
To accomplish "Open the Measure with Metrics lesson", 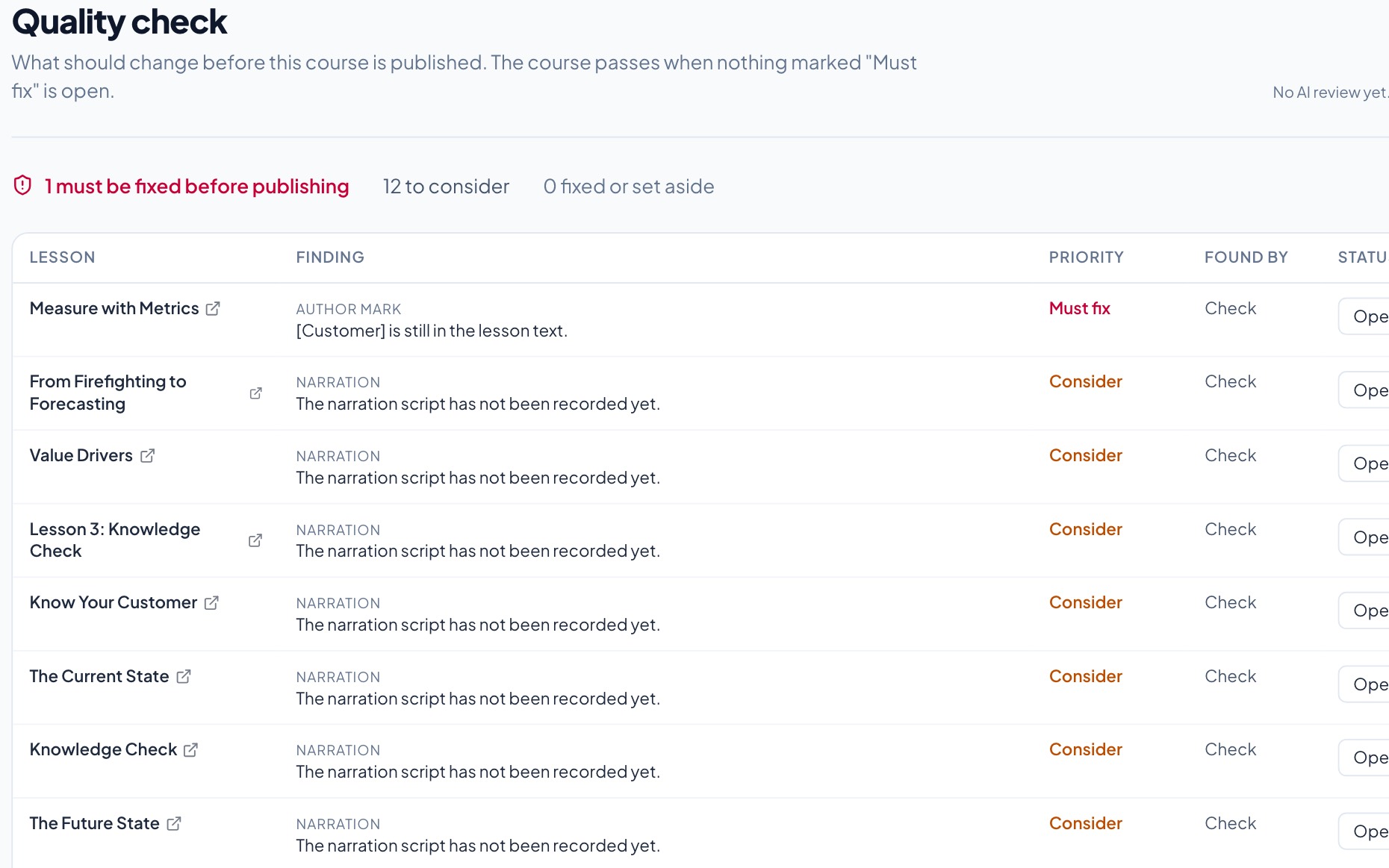I will 114,308.
